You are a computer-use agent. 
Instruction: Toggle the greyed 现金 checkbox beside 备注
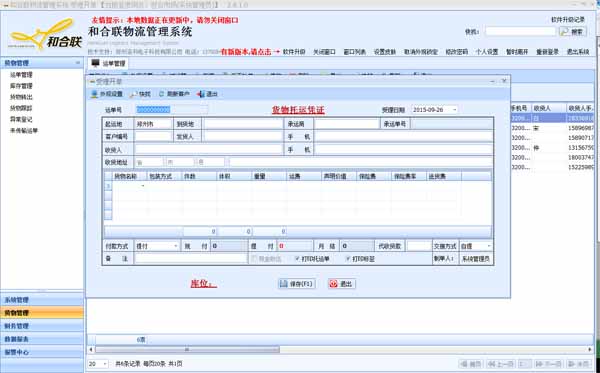(x=254, y=259)
